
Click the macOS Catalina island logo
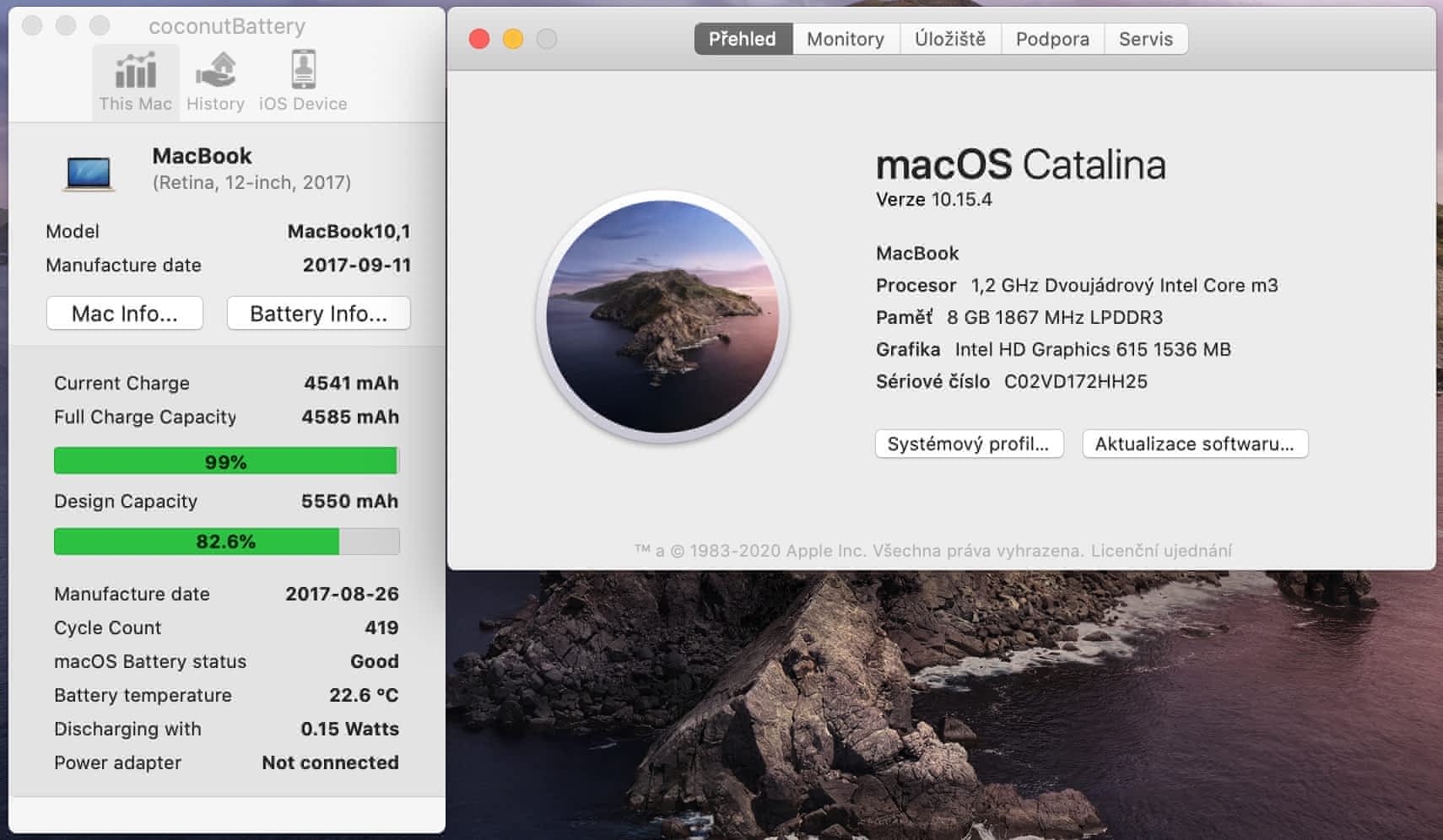coord(662,316)
